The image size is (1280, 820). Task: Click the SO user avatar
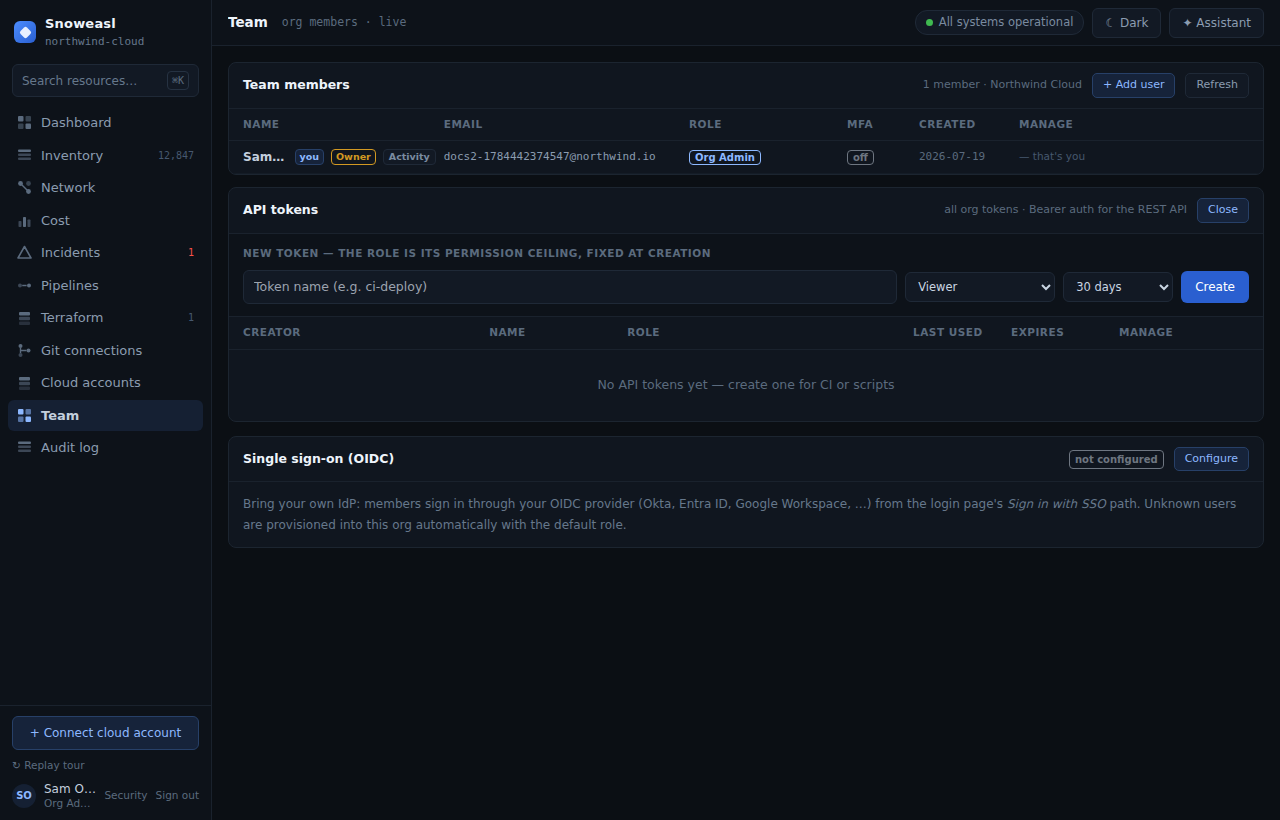pyautogui.click(x=24, y=796)
